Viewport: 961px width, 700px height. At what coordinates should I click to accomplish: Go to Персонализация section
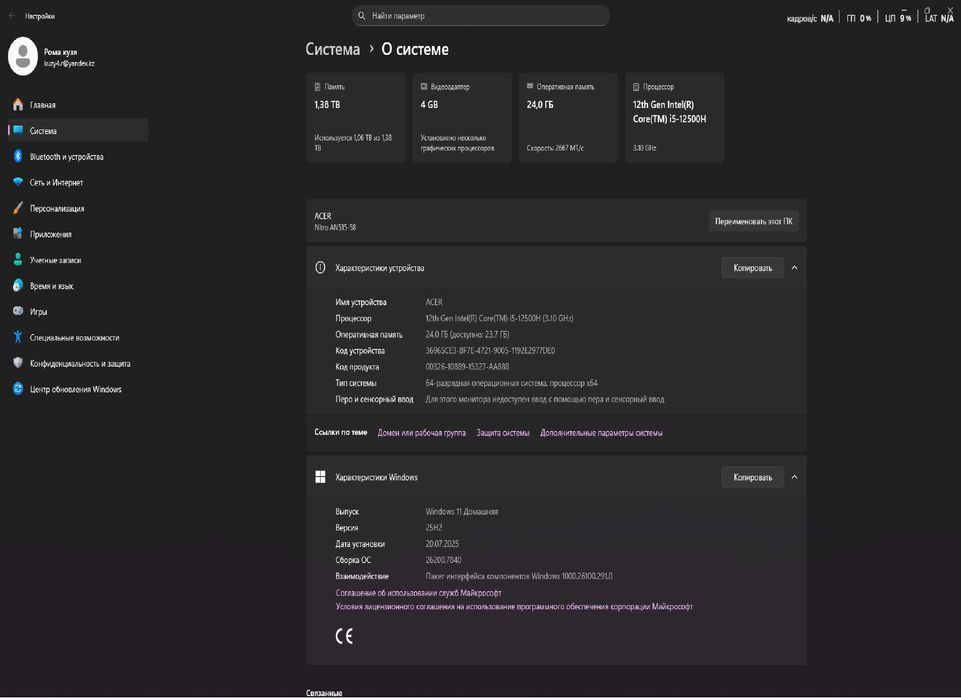pos(78,208)
